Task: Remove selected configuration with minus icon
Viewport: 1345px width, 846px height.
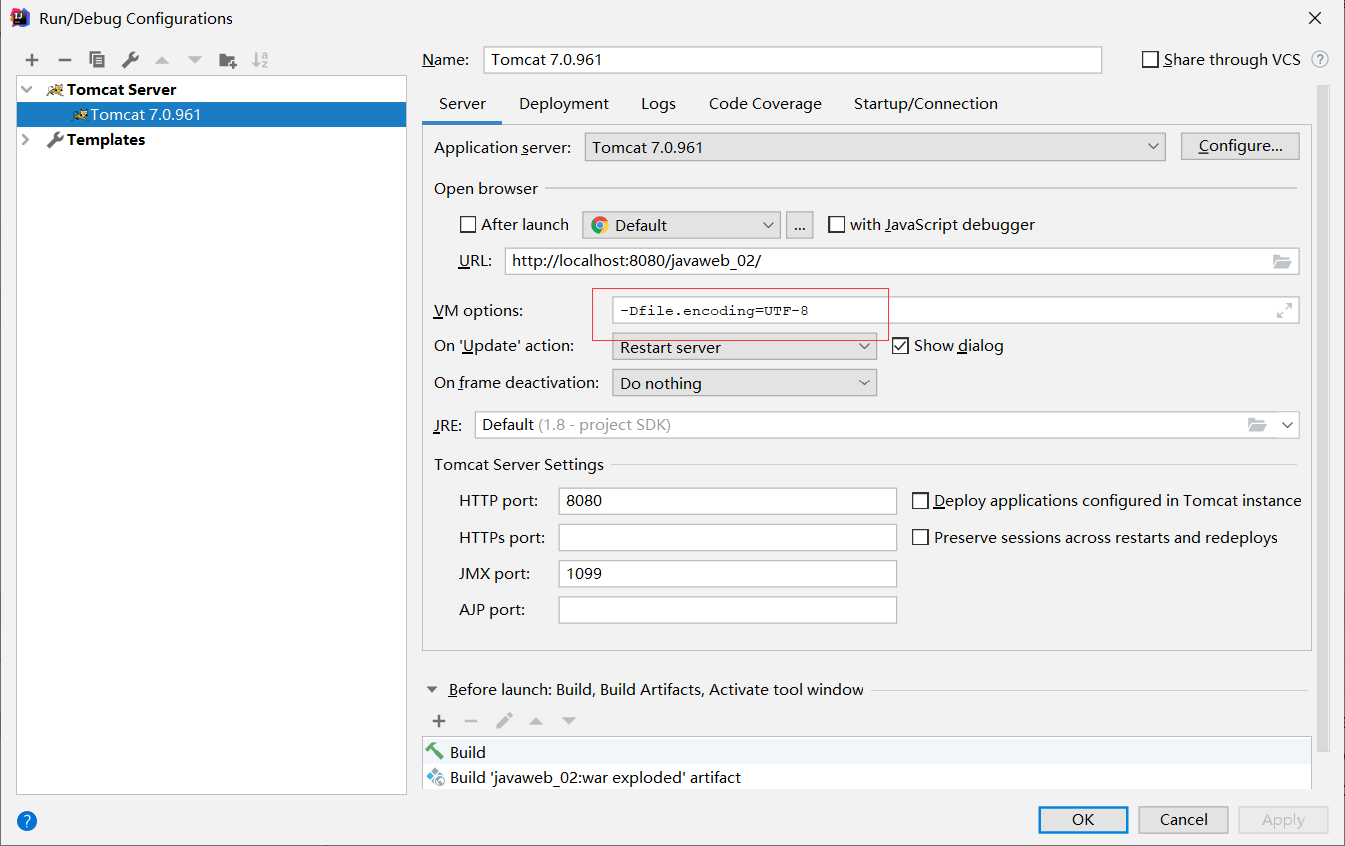Action: (x=64, y=60)
